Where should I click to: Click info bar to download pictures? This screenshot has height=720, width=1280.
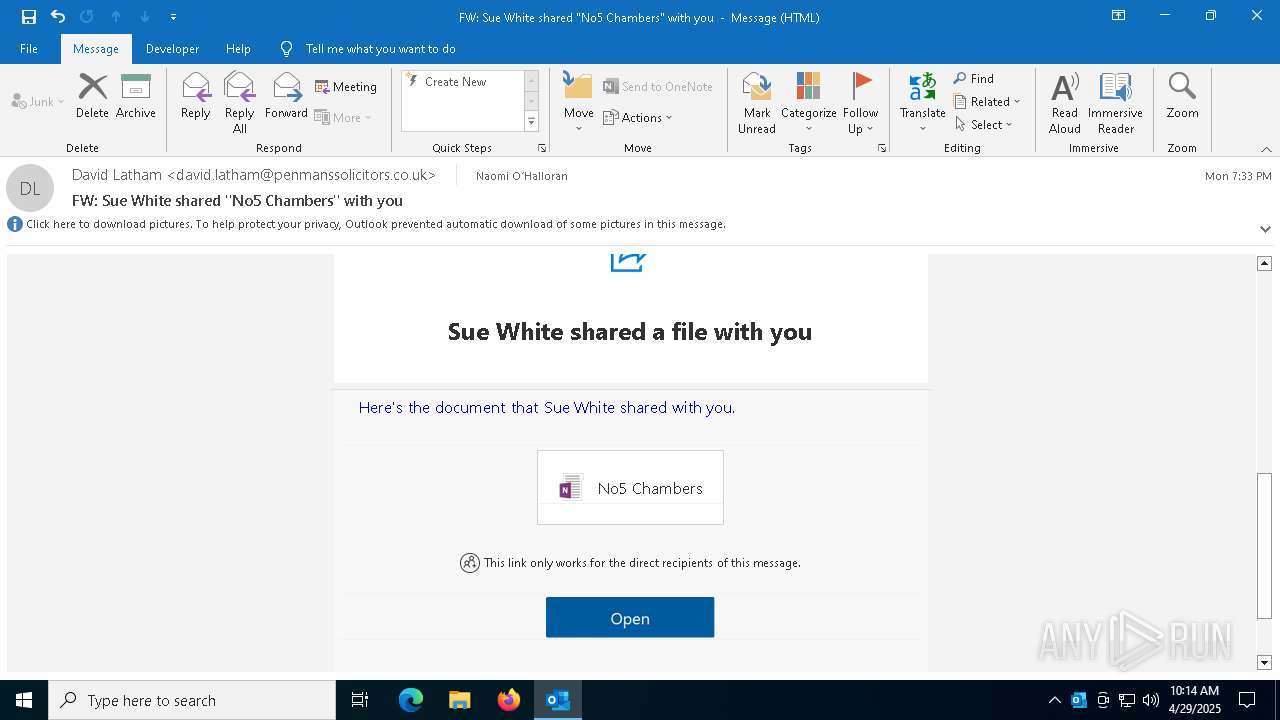coord(376,224)
